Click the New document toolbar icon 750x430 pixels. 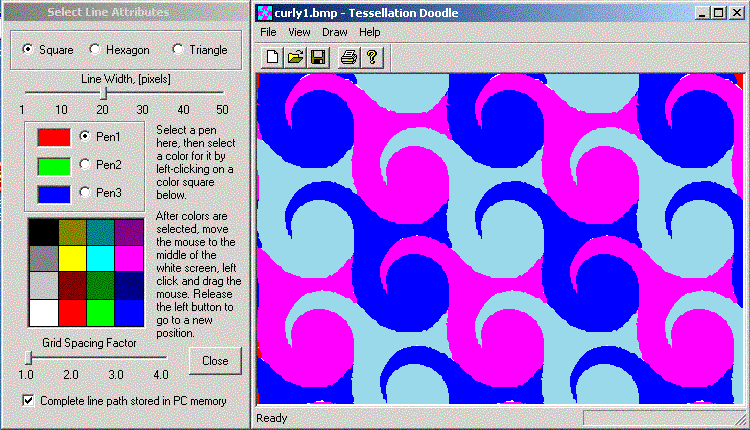[272, 57]
